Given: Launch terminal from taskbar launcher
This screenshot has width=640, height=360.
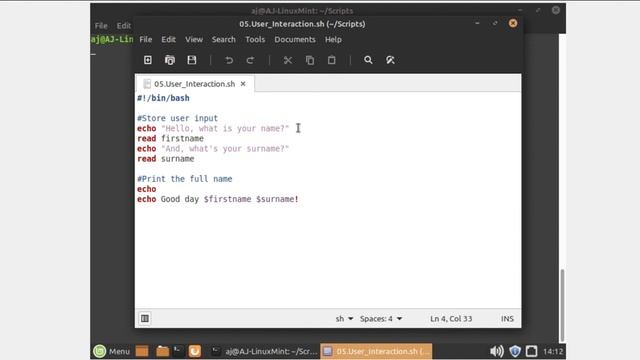Looking at the screenshot, I should [x=178, y=351].
